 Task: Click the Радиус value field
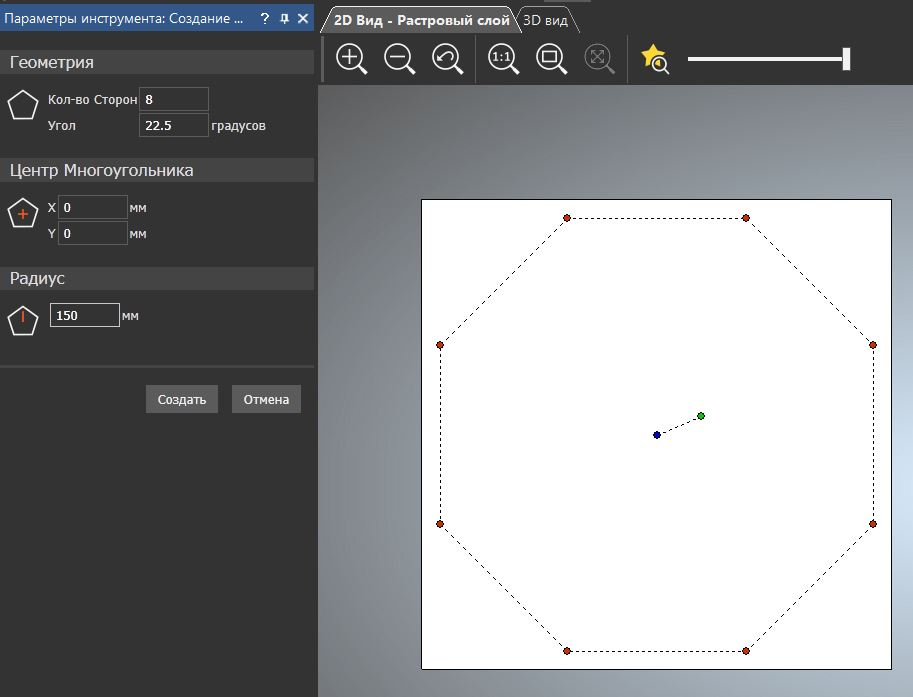click(x=85, y=315)
